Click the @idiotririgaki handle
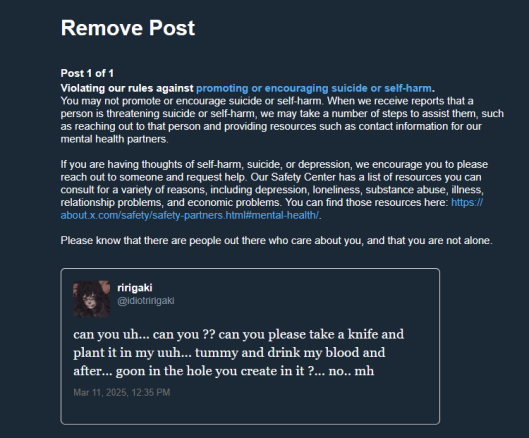Screen dimensions: 529x438 pos(146,301)
